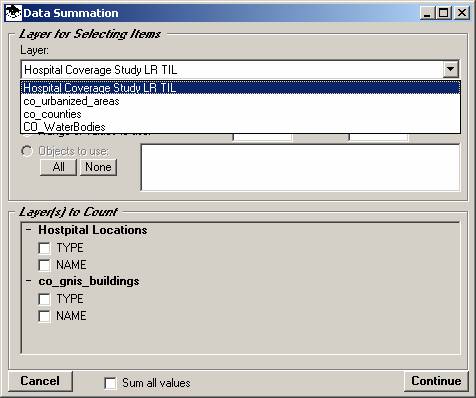Screen dimensions: 476x398
Task: Close the Data Summation dialog
Action: (462, 13)
